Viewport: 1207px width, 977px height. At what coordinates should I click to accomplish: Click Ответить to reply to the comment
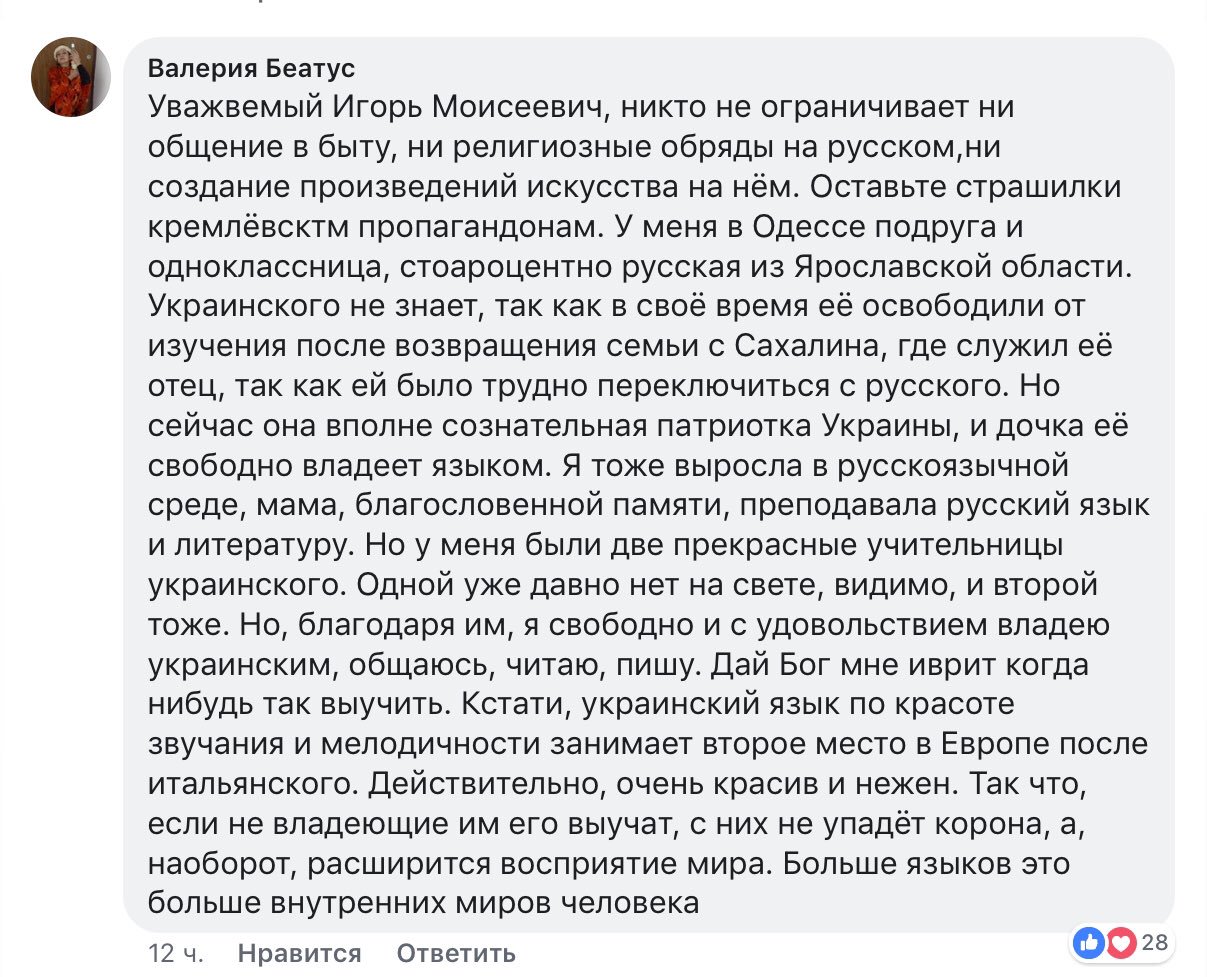(x=456, y=953)
